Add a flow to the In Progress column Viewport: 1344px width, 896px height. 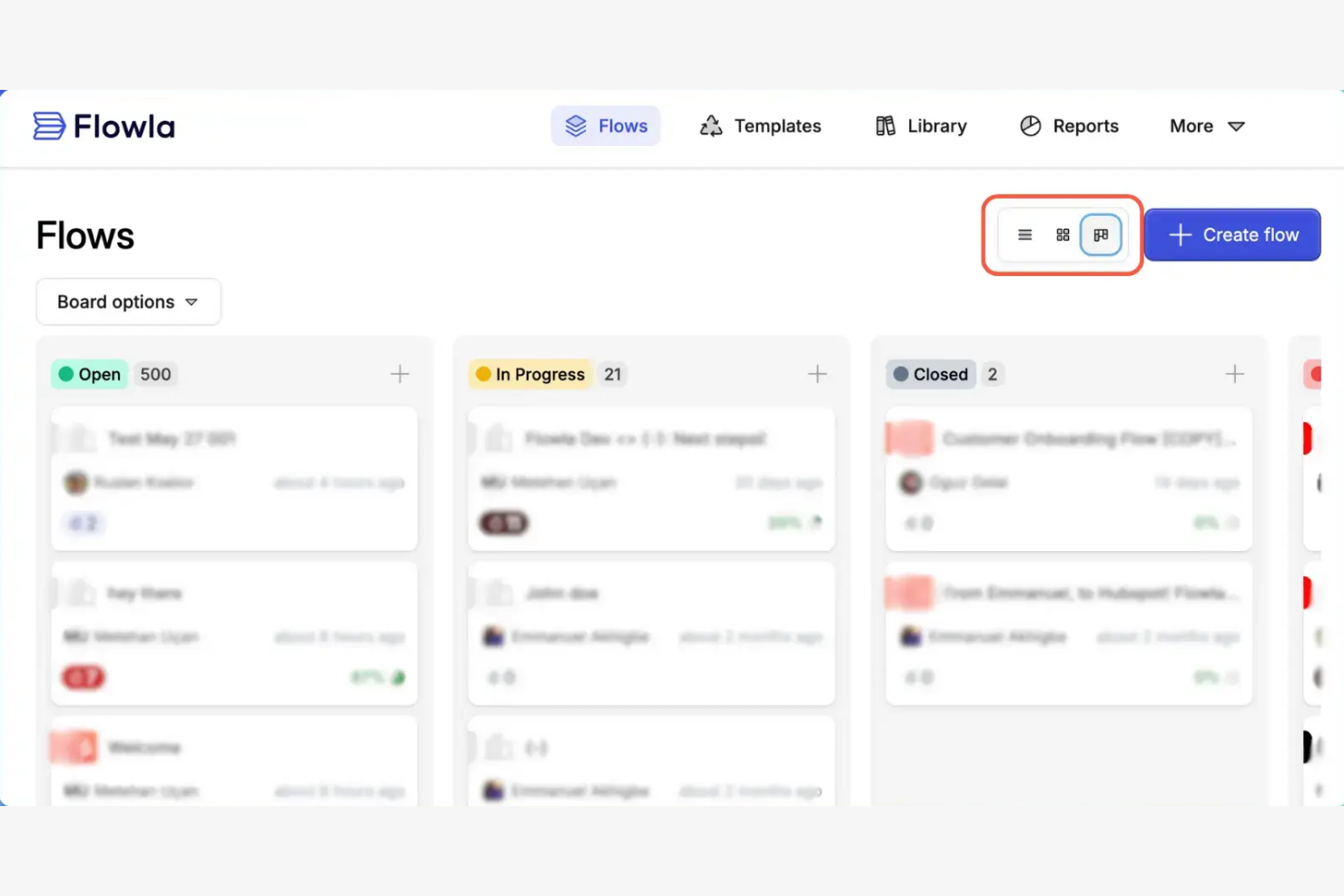tap(816, 373)
